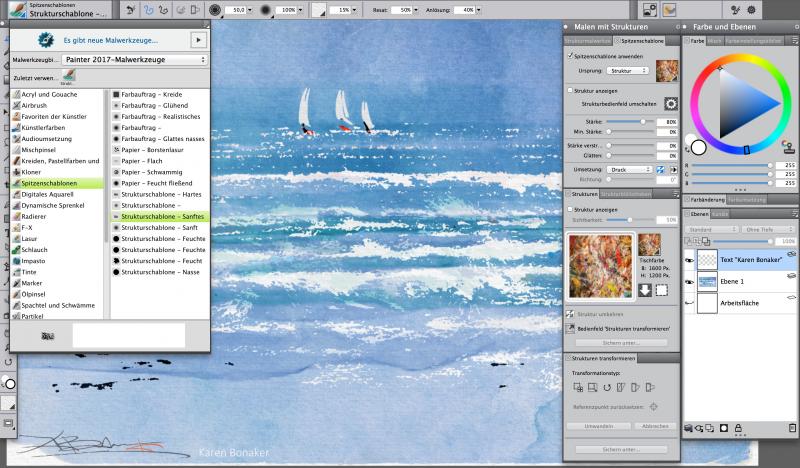Click the Struktur umkehren icon
The width and height of the screenshot is (800, 468).
(569, 313)
